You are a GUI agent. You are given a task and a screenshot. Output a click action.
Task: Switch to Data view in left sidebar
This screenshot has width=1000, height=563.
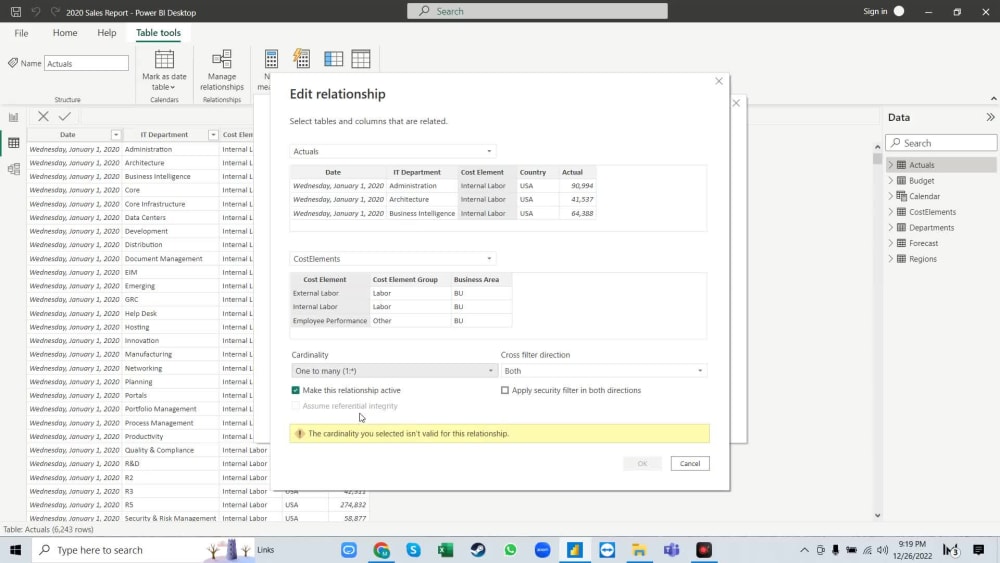[x=13, y=143]
